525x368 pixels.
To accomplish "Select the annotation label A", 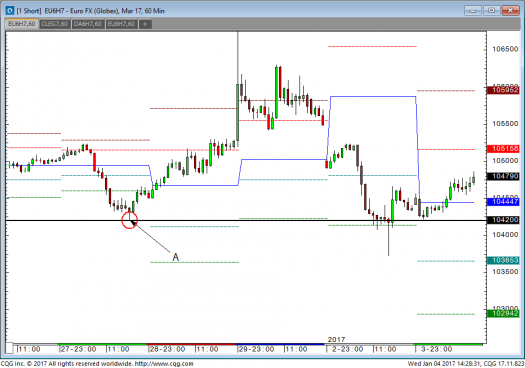I will 175,257.
